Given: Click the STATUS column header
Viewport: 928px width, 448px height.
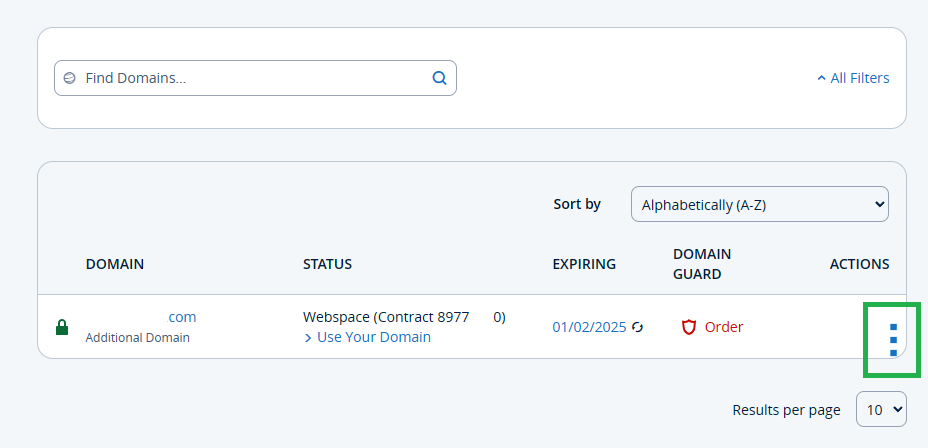Looking at the screenshot, I should (x=327, y=264).
